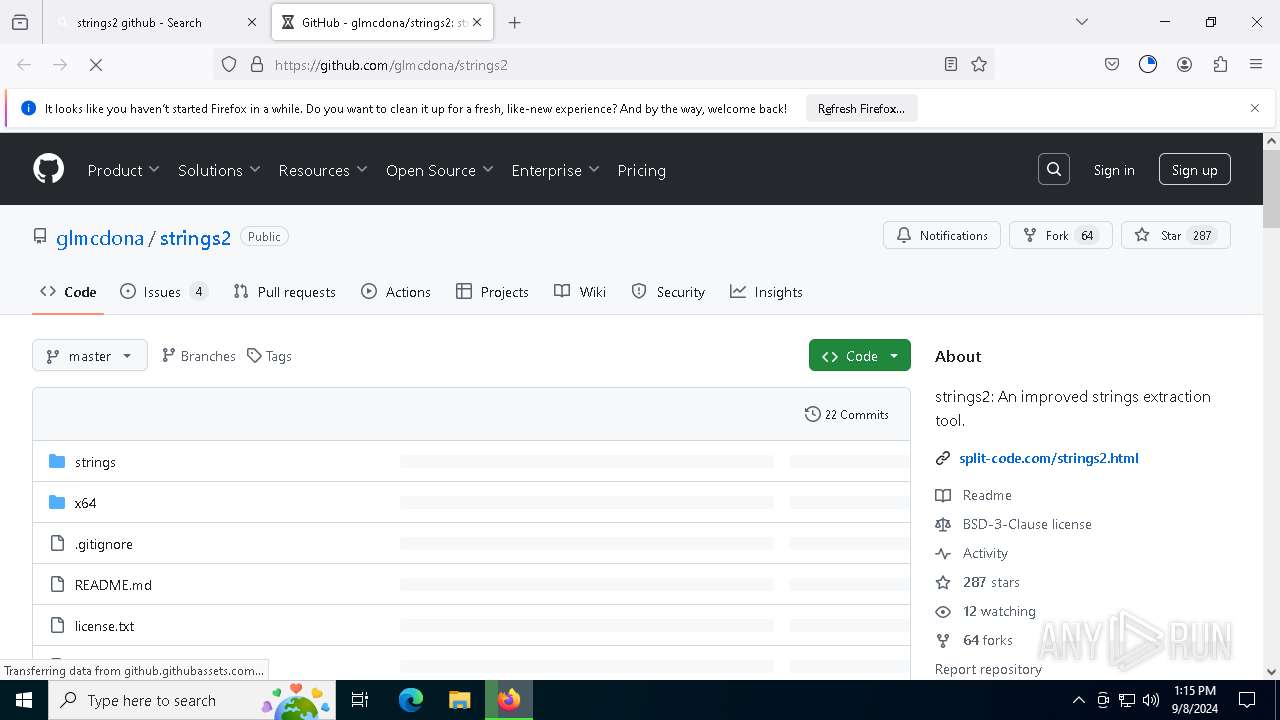The width and height of the screenshot is (1280, 720).
Task: View Tags list
Action: pos(269,356)
